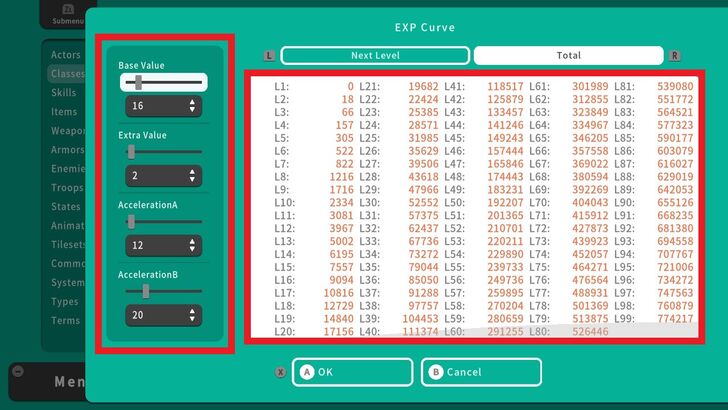Click AccelerationB value spinner arrows
The height and width of the screenshot is (410, 728).
(193, 315)
